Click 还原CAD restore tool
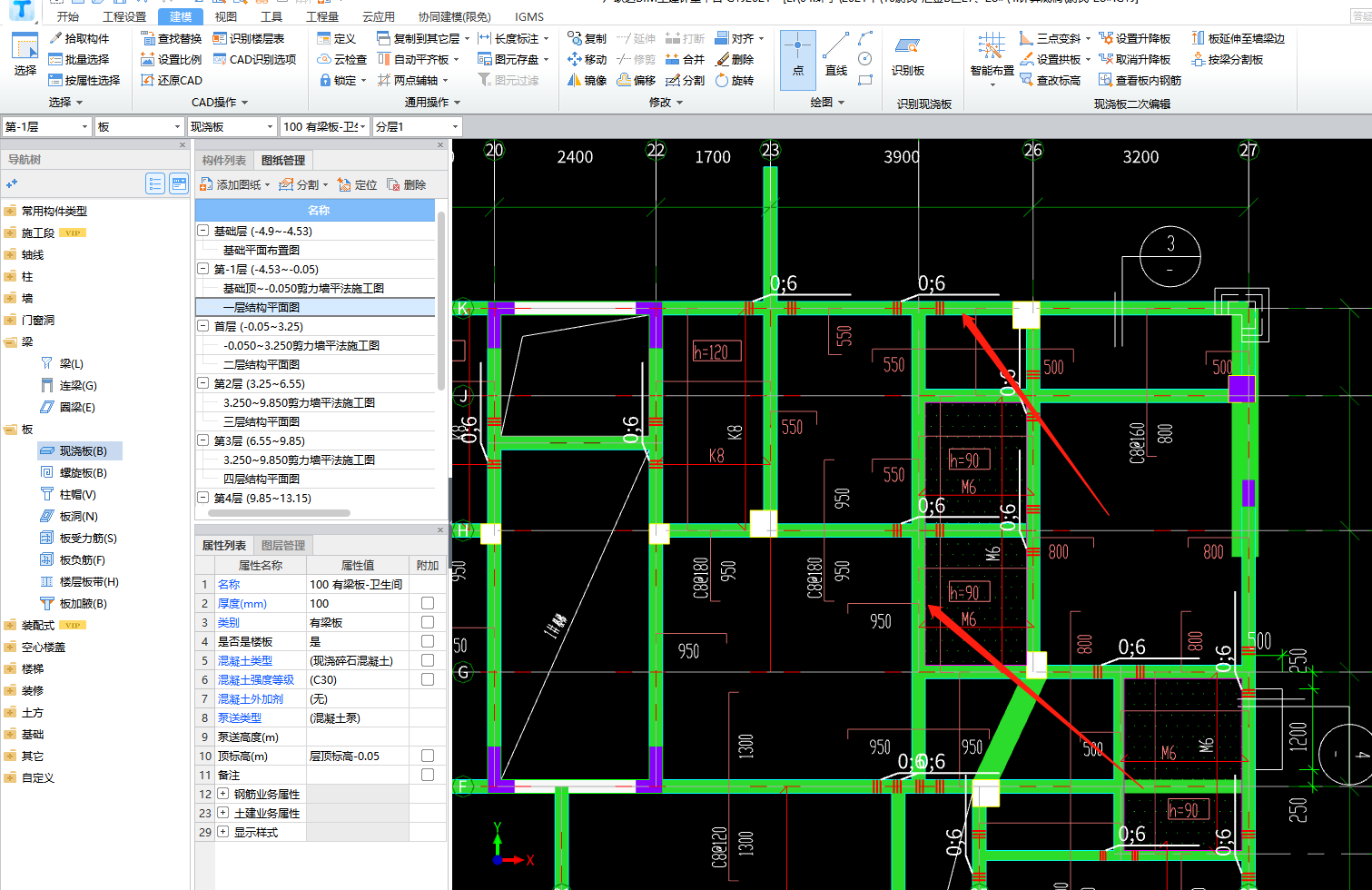 tap(172, 80)
